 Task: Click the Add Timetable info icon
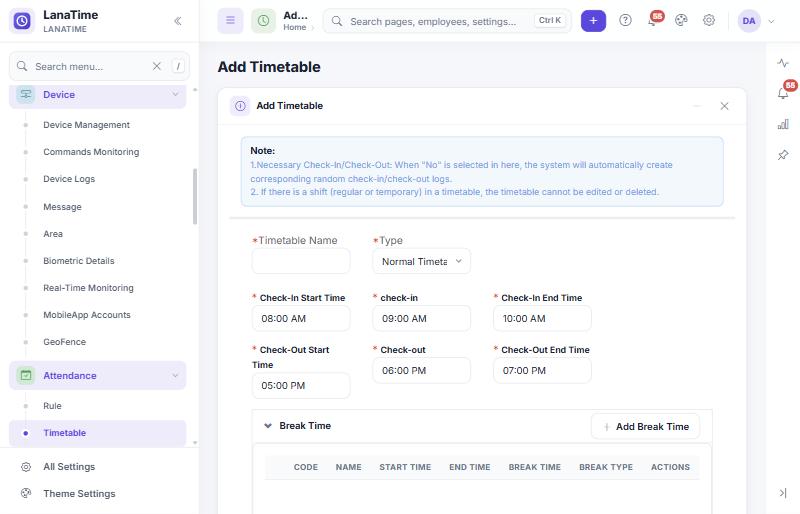click(x=240, y=106)
